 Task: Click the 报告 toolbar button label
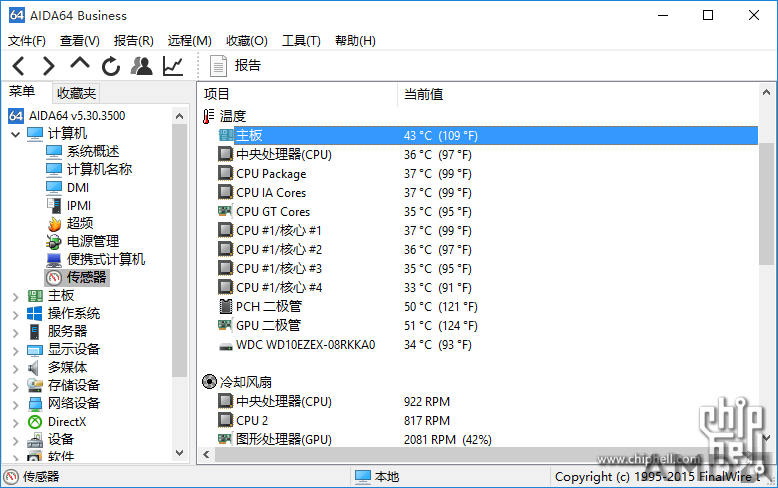click(x=248, y=65)
